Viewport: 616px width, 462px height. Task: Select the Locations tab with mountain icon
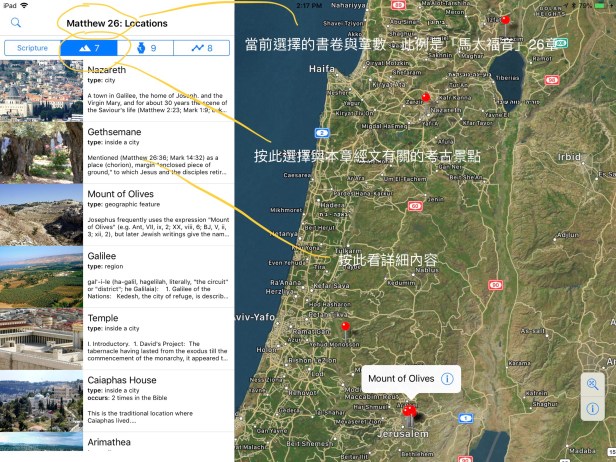coord(89,48)
